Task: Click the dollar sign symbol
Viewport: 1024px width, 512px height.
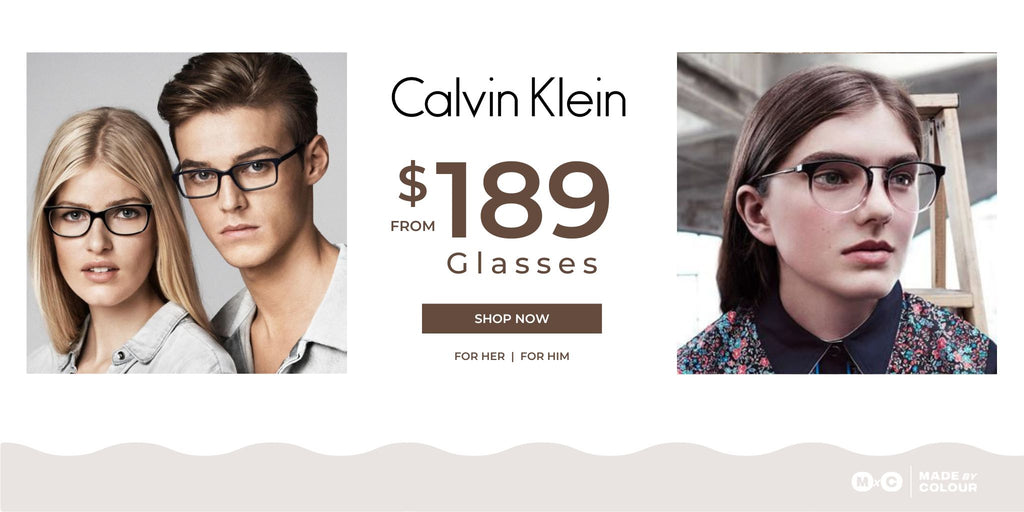Action: pos(413,184)
